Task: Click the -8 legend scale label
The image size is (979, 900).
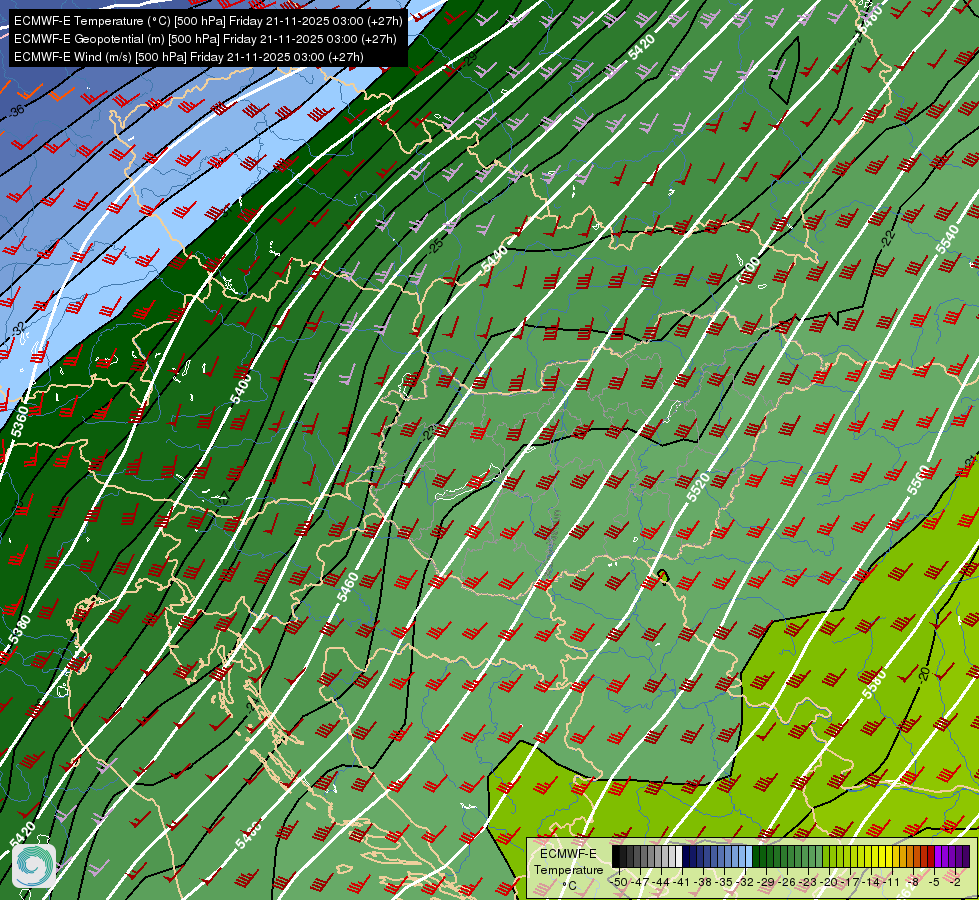Action: tap(913, 882)
